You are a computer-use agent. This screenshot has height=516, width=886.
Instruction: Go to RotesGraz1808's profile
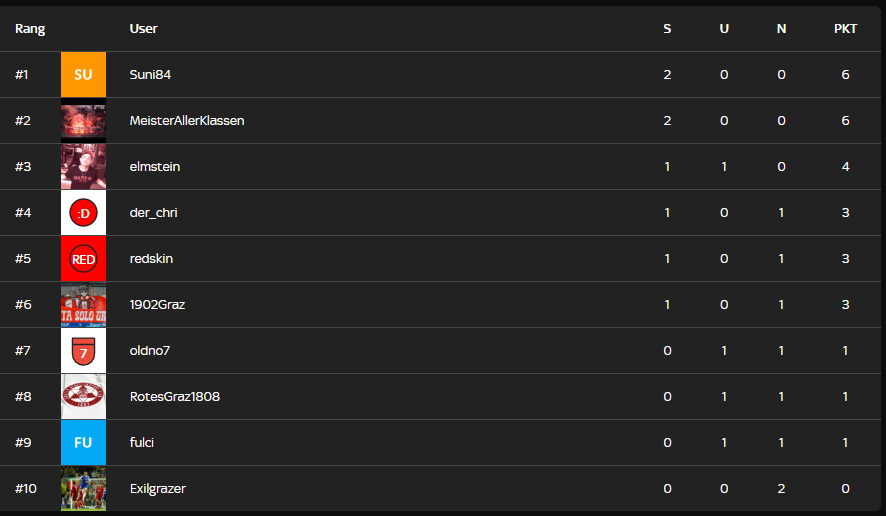[x=175, y=397]
